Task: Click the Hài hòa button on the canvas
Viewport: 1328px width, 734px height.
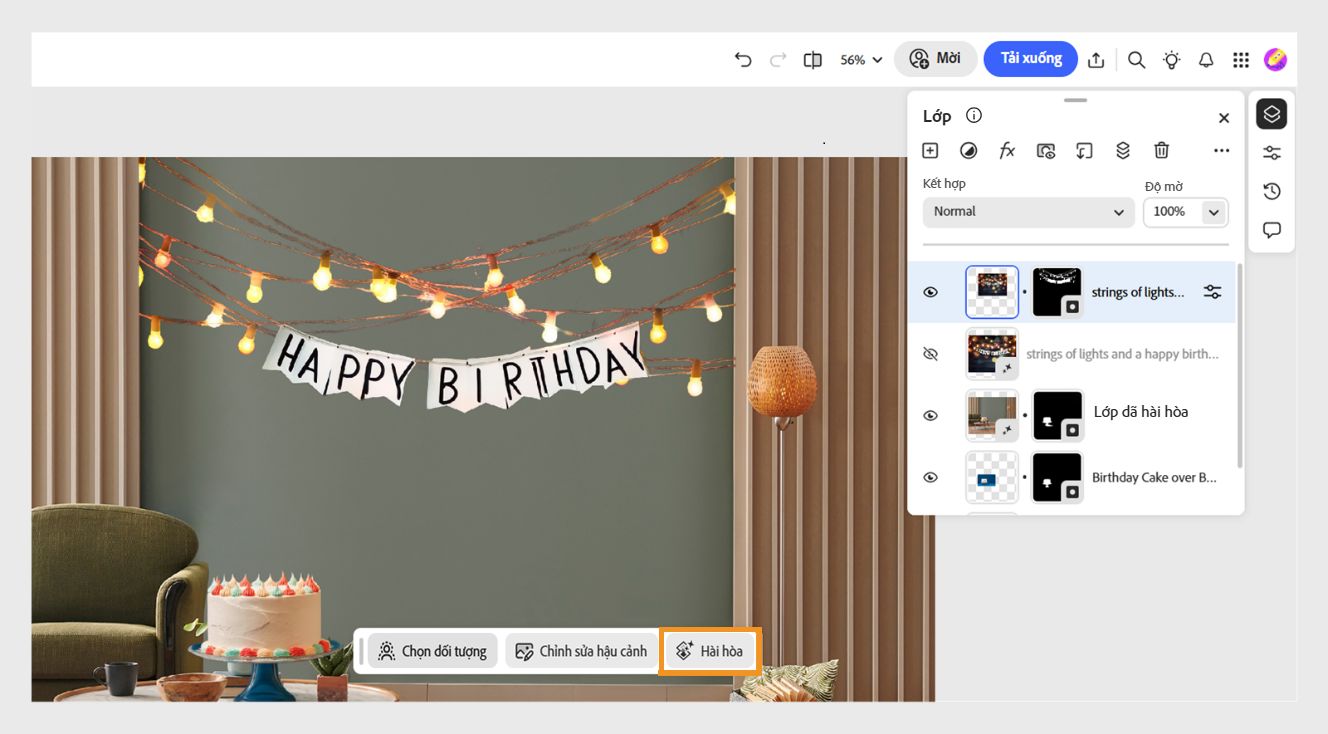Action: [709, 650]
